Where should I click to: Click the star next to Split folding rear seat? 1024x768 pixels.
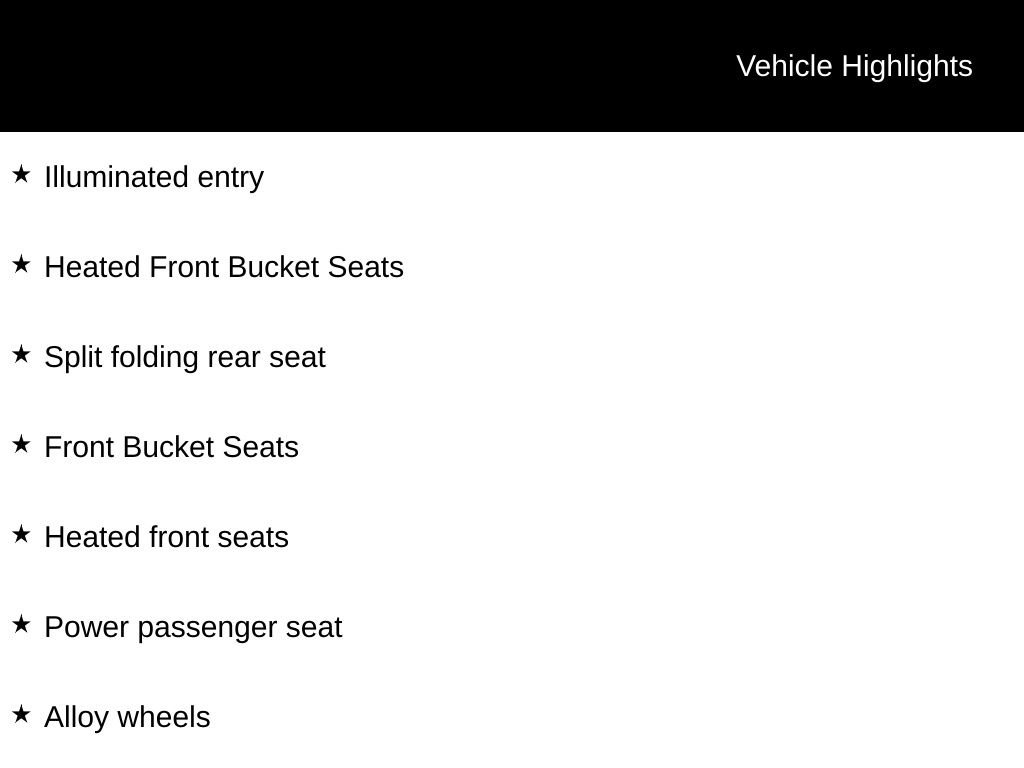22,355
